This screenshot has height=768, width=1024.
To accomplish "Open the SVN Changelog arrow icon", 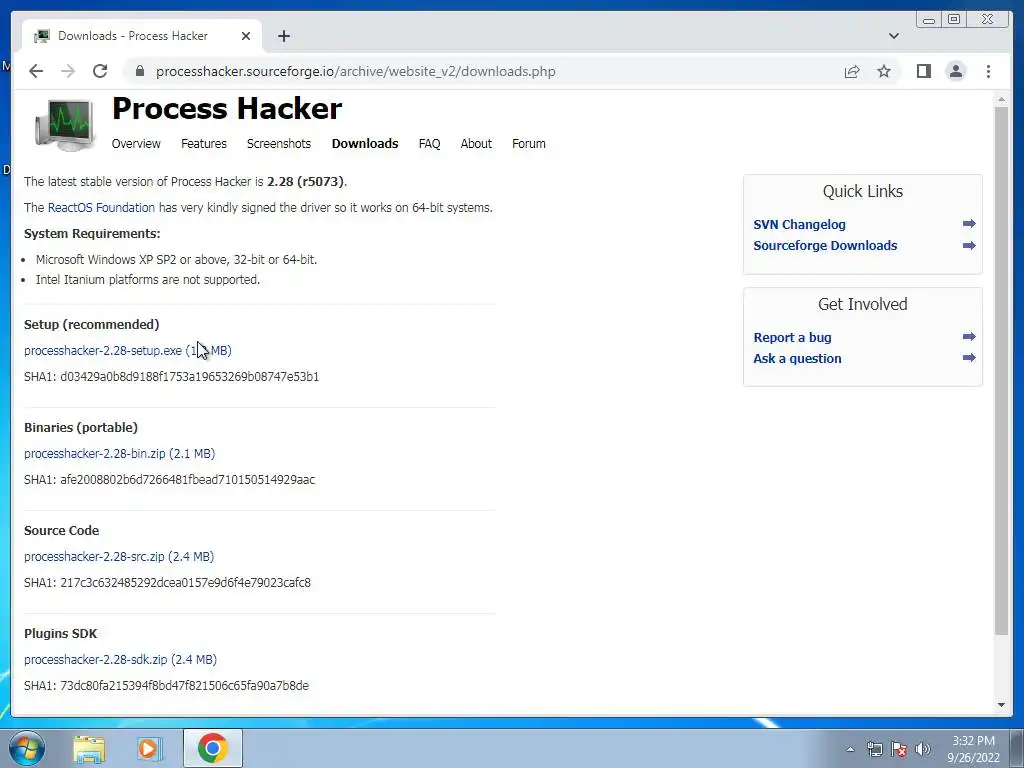I will pyautogui.click(x=968, y=224).
